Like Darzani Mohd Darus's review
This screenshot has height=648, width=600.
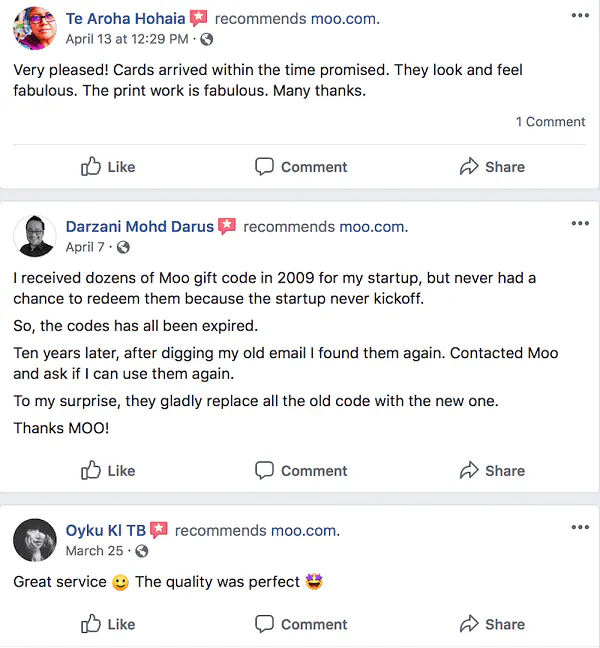108,471
